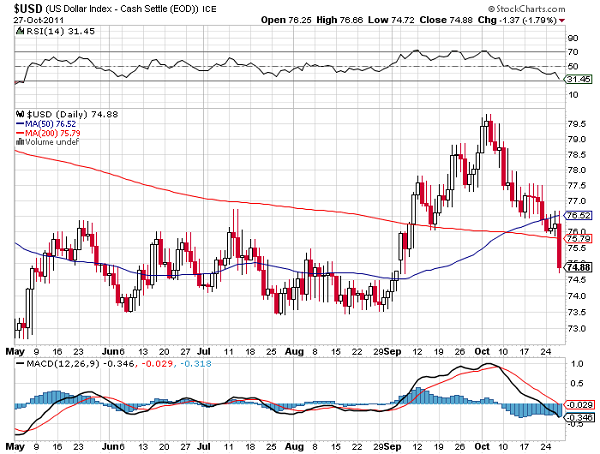Click the 79.5 price axis label
The width and height of the screenshot is (600, 454).
(577, 124)
